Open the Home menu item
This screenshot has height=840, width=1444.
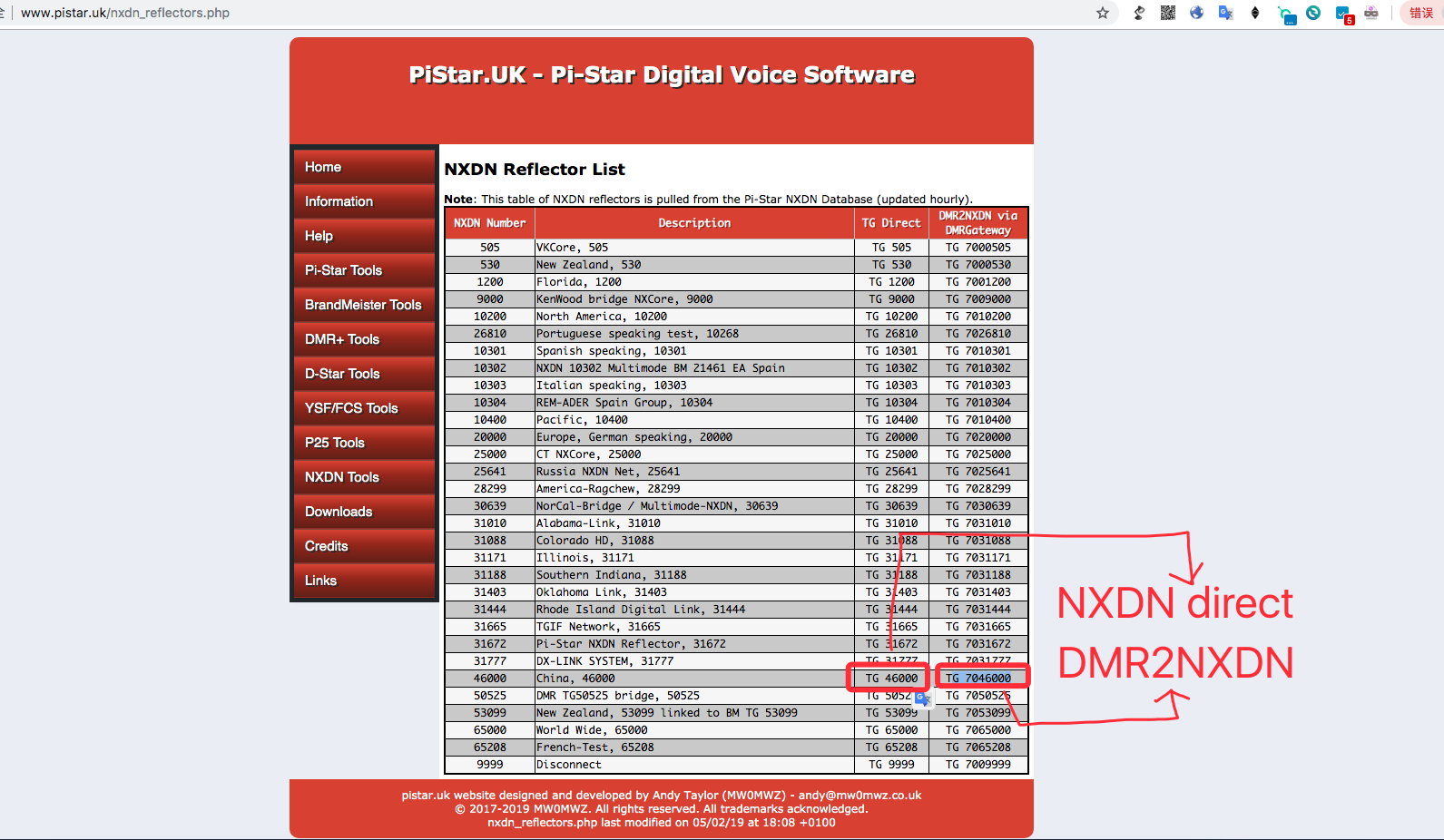pyautogui.click(x=364, y=167)
